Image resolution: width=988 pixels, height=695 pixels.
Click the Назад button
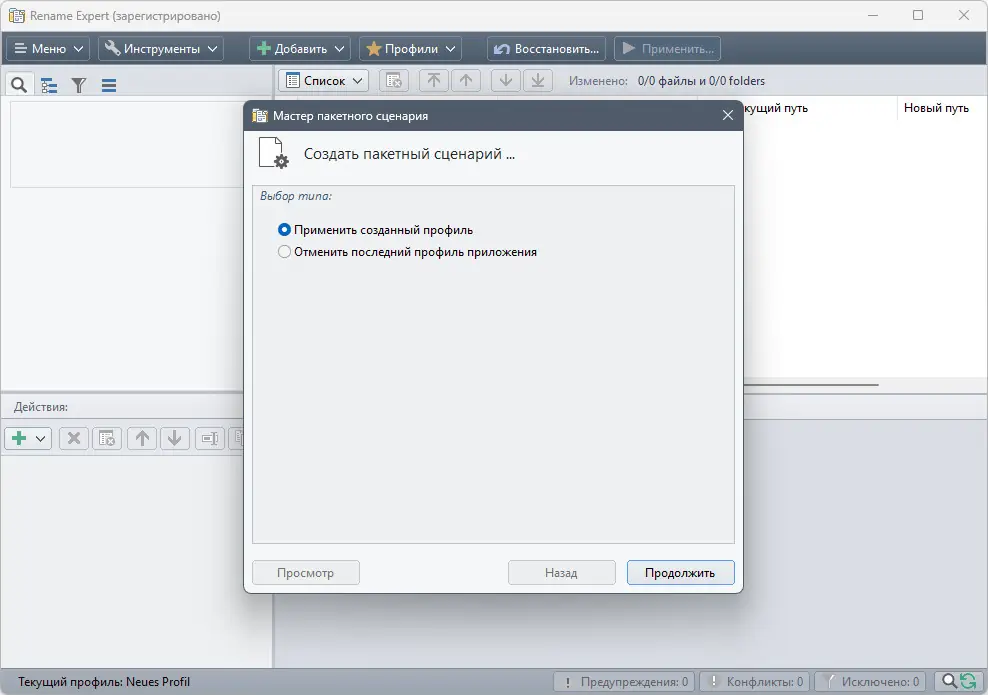click(561, 573)
